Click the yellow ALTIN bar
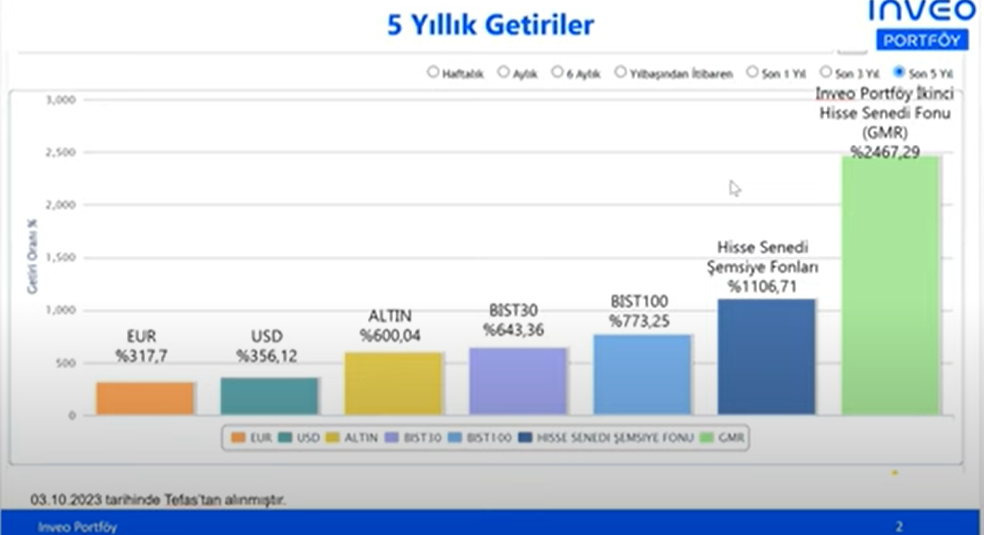 (393, 383)
